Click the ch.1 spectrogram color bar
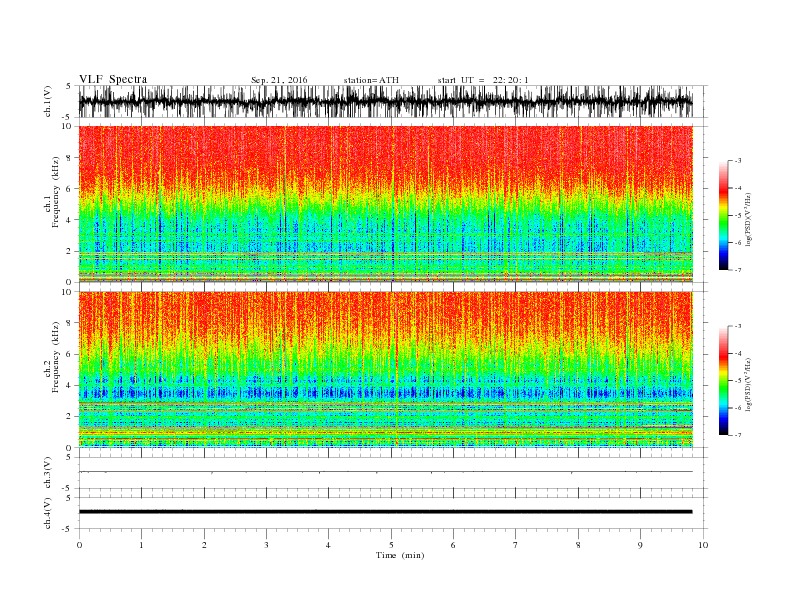Image resolution: width=792 pixels, height=612 pixels. pos(723,216)
